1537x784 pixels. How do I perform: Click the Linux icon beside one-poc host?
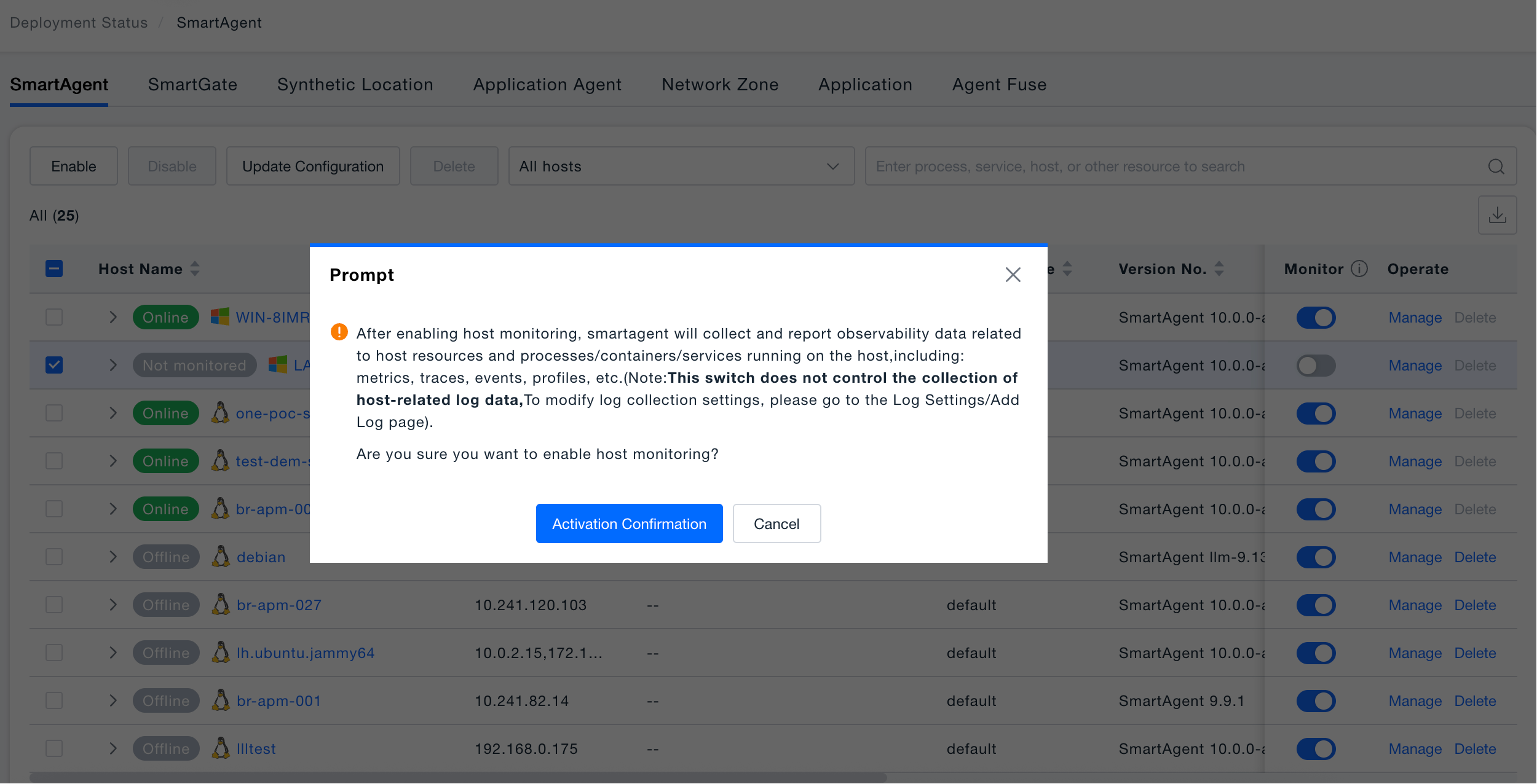pos(220,413)
